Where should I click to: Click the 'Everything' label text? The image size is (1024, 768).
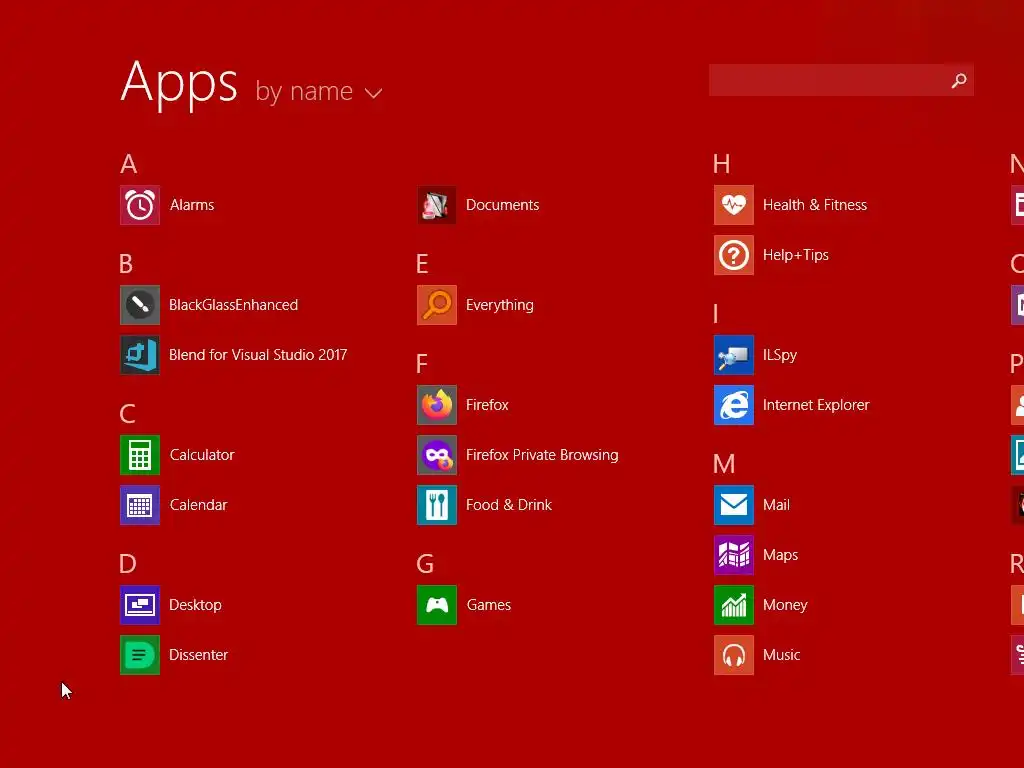500,305
